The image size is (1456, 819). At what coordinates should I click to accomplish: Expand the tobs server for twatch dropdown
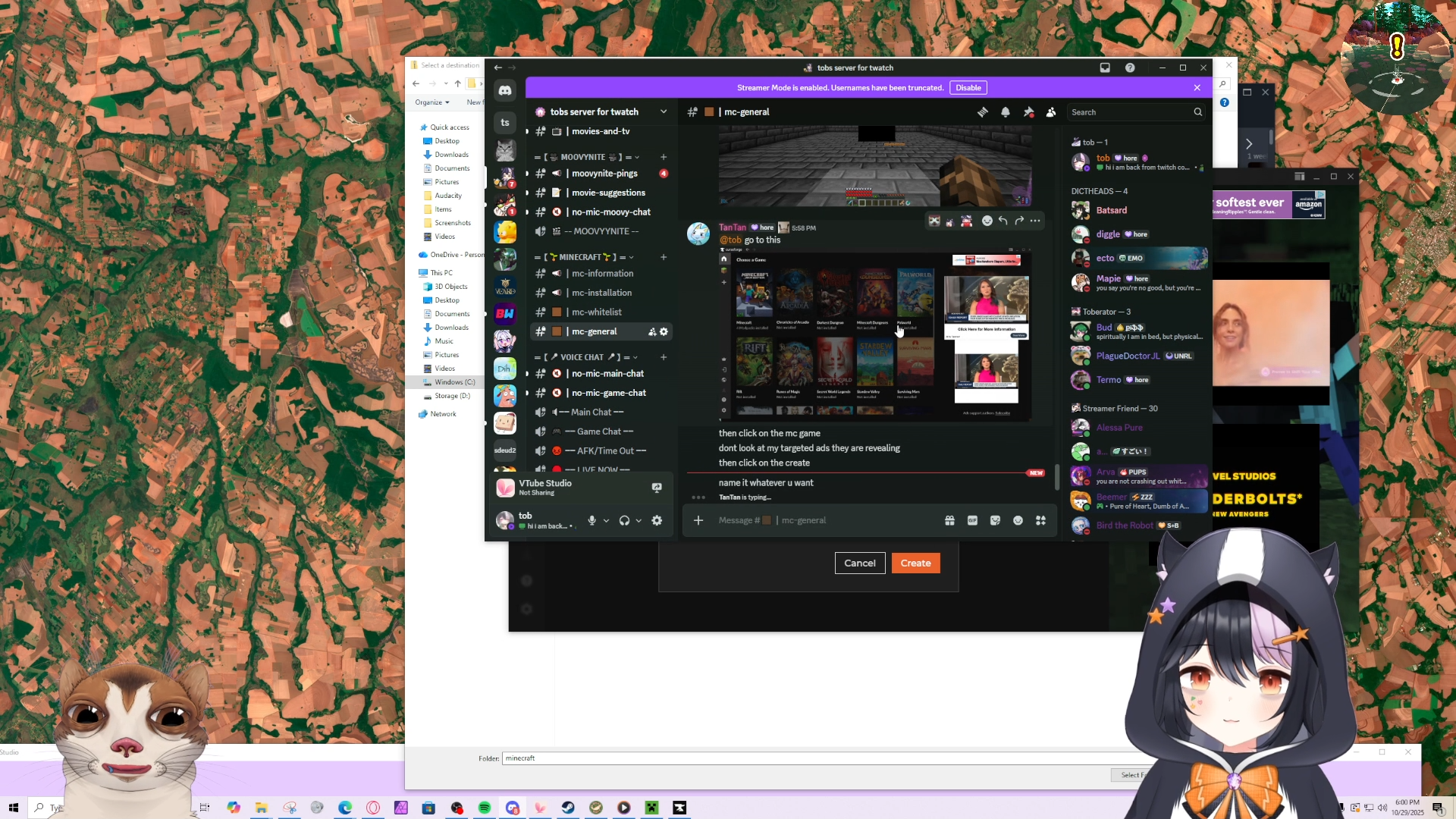tap(664, 111)
